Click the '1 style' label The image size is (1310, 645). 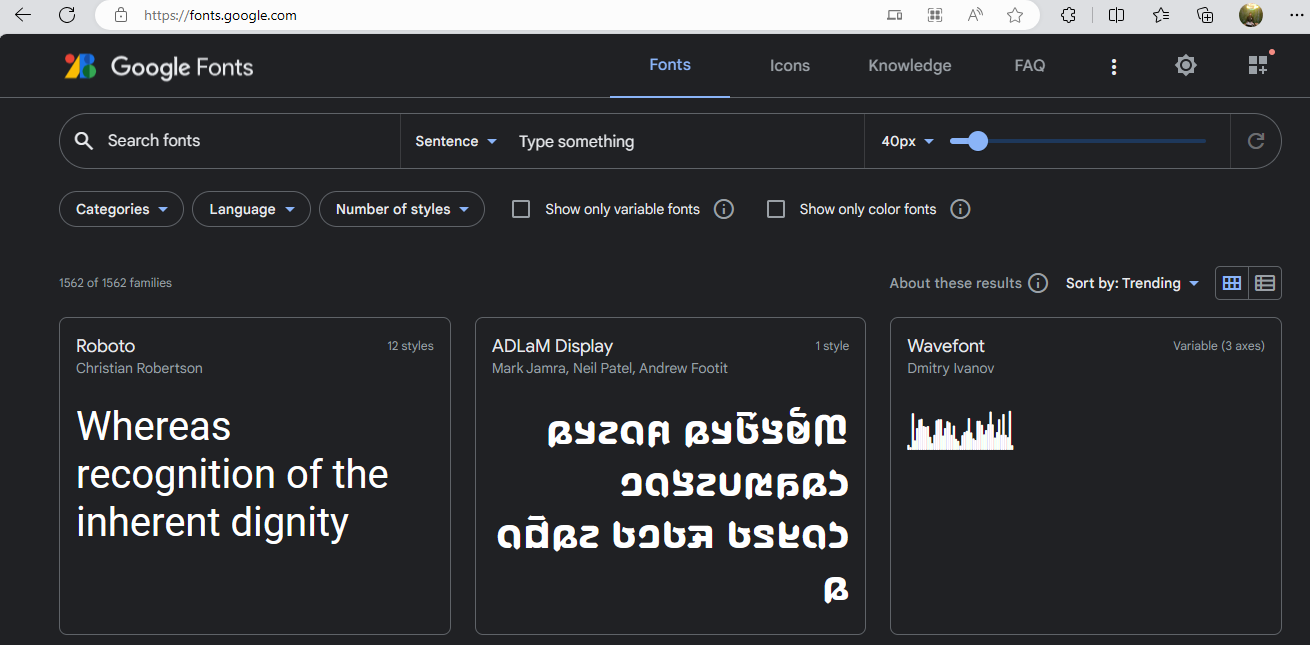(x=832, y=346)
